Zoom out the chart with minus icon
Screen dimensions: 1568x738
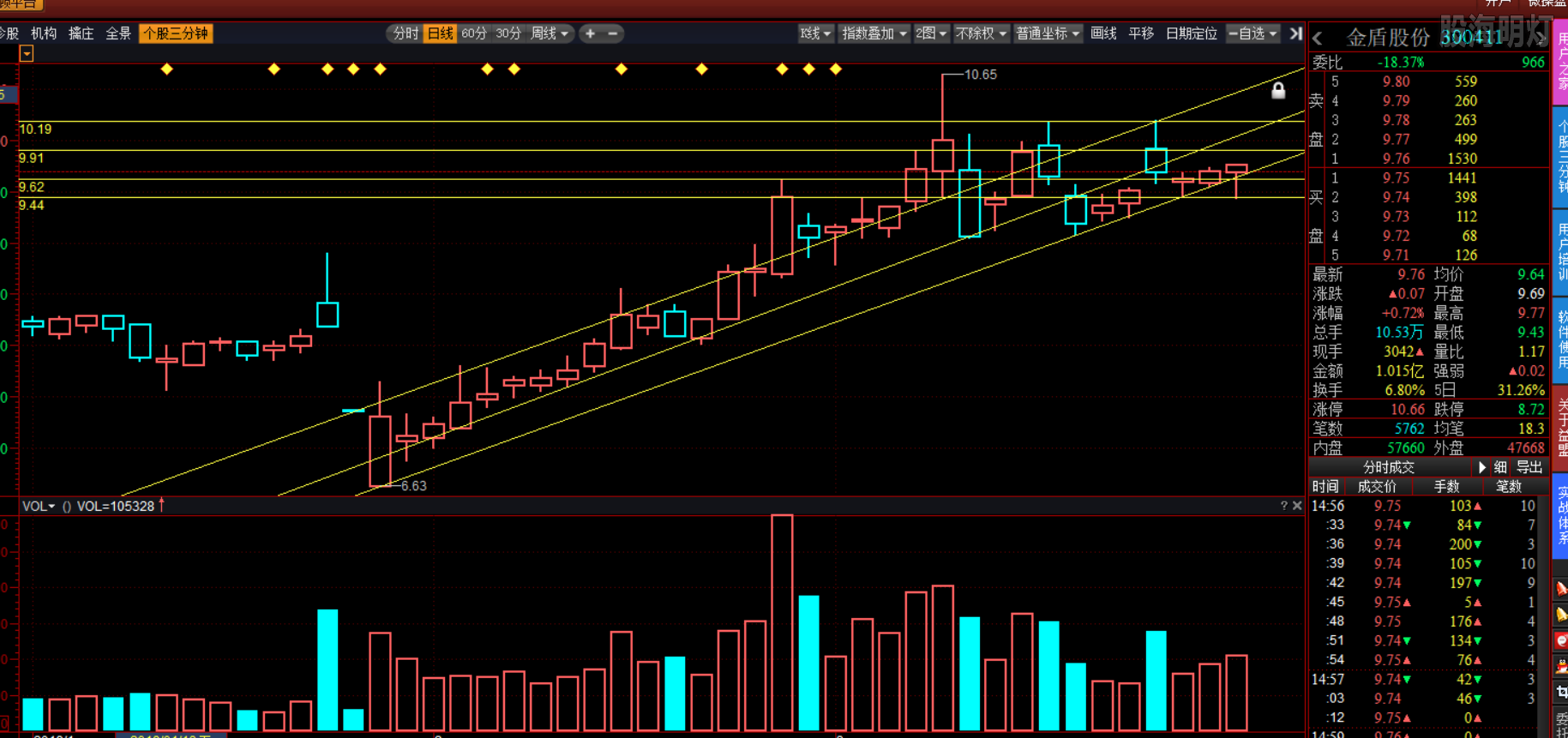coord(612,33)
